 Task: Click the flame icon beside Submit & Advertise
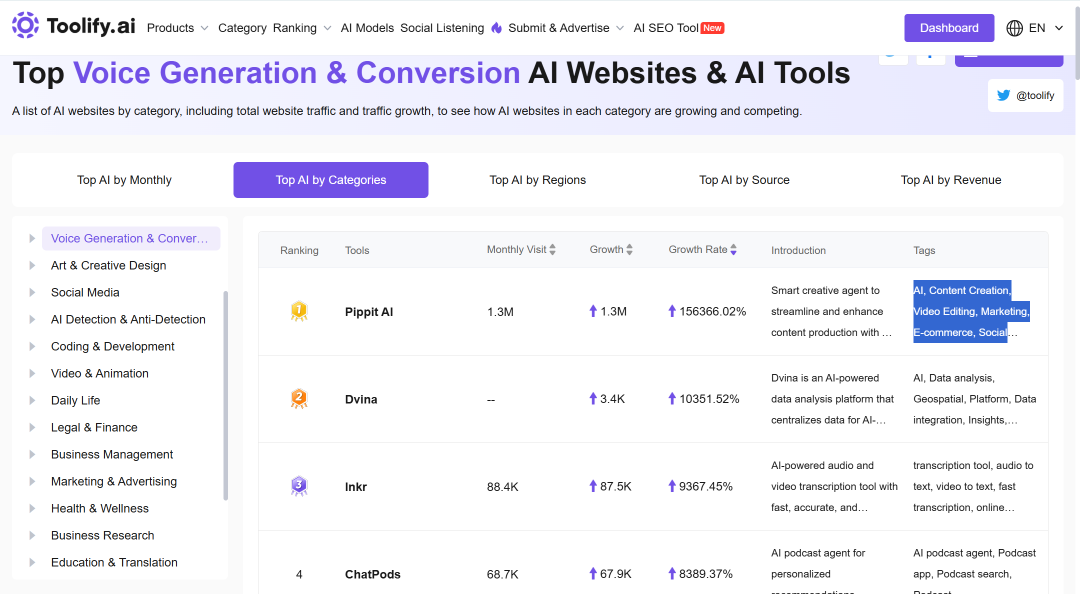[x=497, y=28]
